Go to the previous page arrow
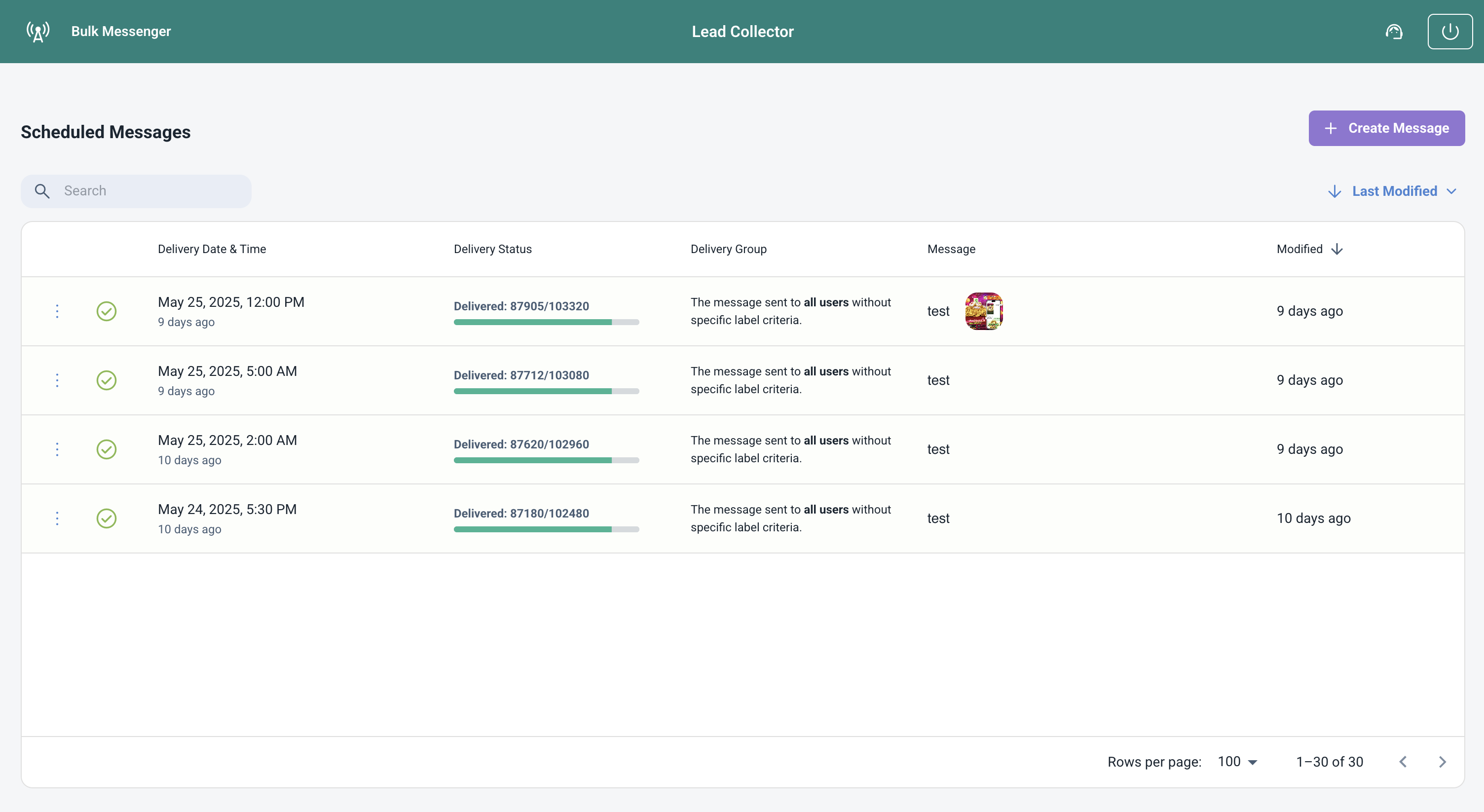The height and width of the screenshot is (812, 1484). [x=1403, y=761]
